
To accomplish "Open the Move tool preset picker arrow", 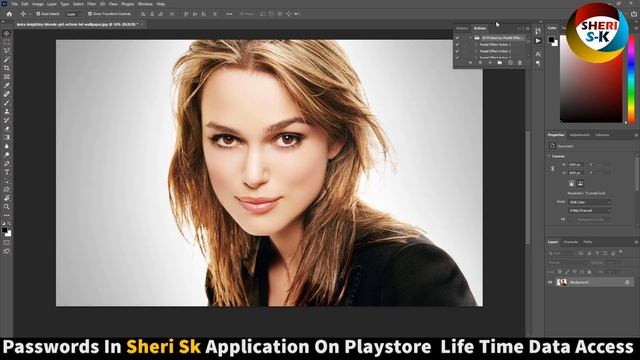I will pos(30,14).
